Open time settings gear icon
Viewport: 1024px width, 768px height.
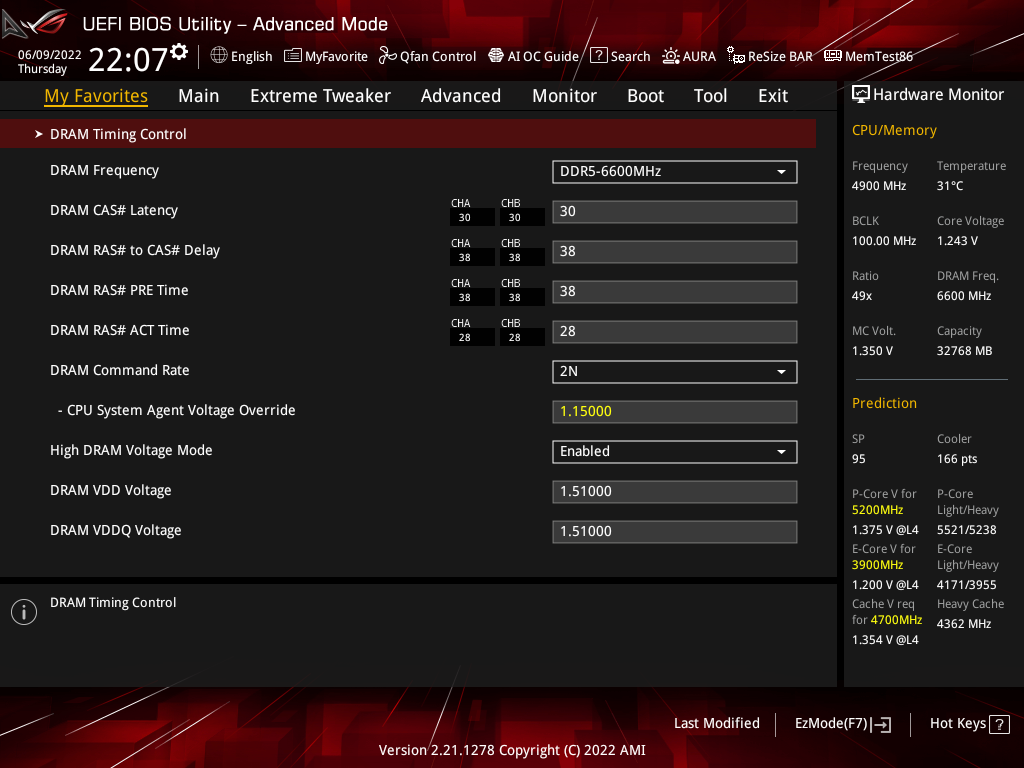pyautogui.click(x=179, y=52)
